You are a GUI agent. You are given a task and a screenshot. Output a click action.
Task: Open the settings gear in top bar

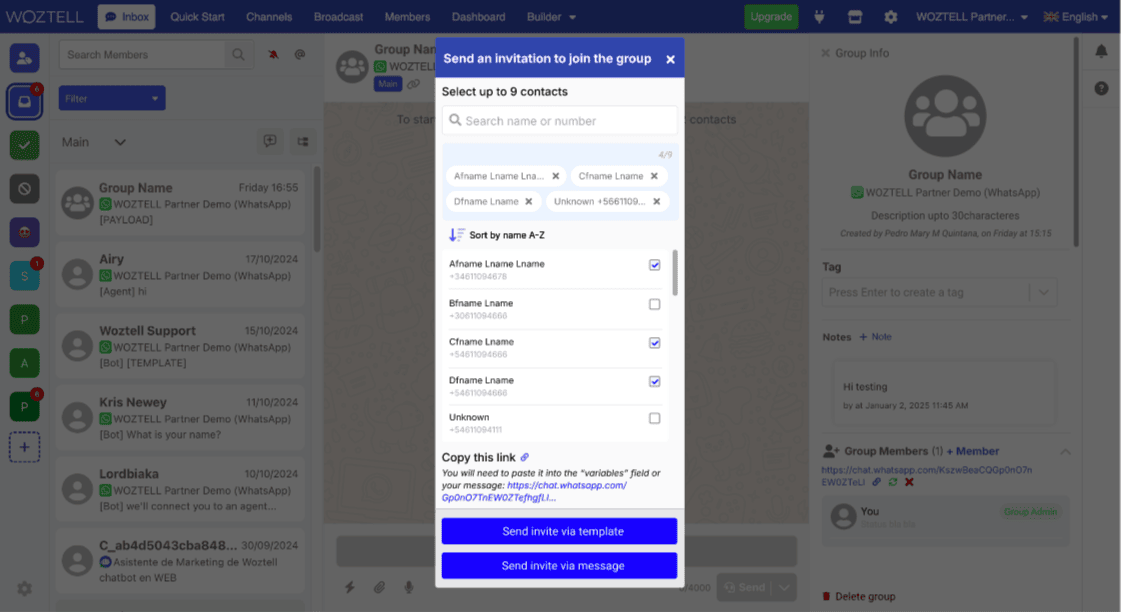pyautogui.click(x=890, y=17)
